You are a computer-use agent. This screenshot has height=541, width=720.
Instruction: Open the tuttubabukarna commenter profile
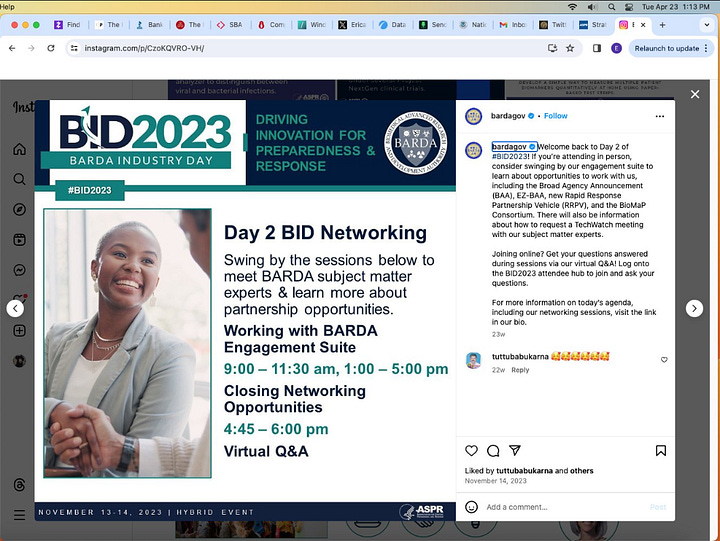tap(520, 356)
